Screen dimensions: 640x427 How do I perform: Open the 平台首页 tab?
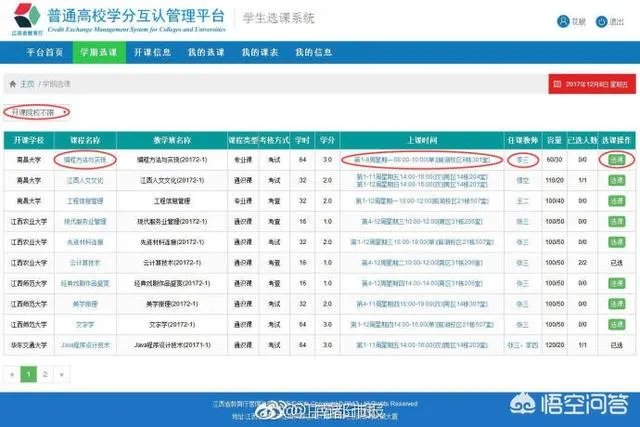pyautogui.click(x=45, y=52)
